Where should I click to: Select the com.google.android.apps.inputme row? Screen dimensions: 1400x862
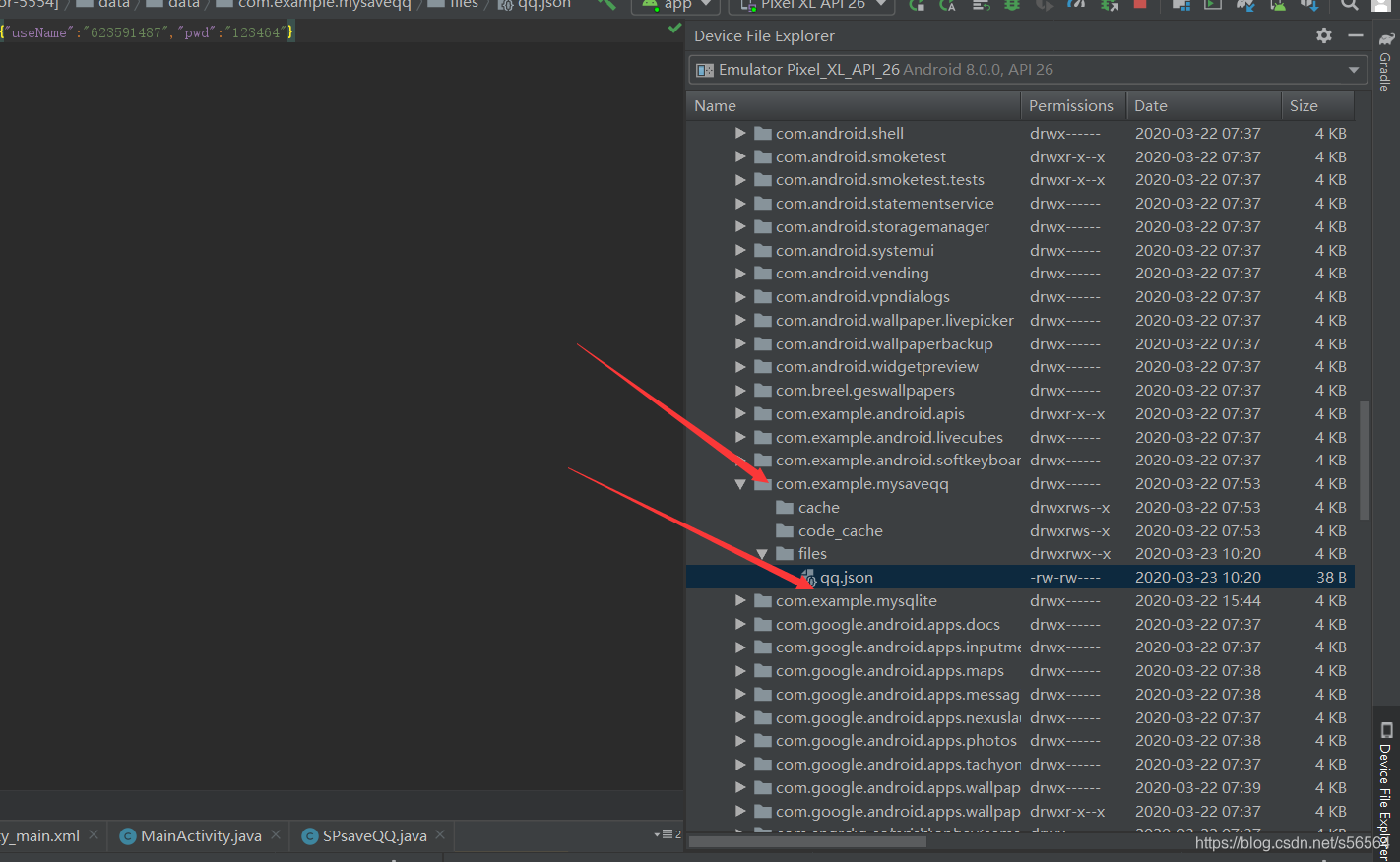click(1020, 647)
